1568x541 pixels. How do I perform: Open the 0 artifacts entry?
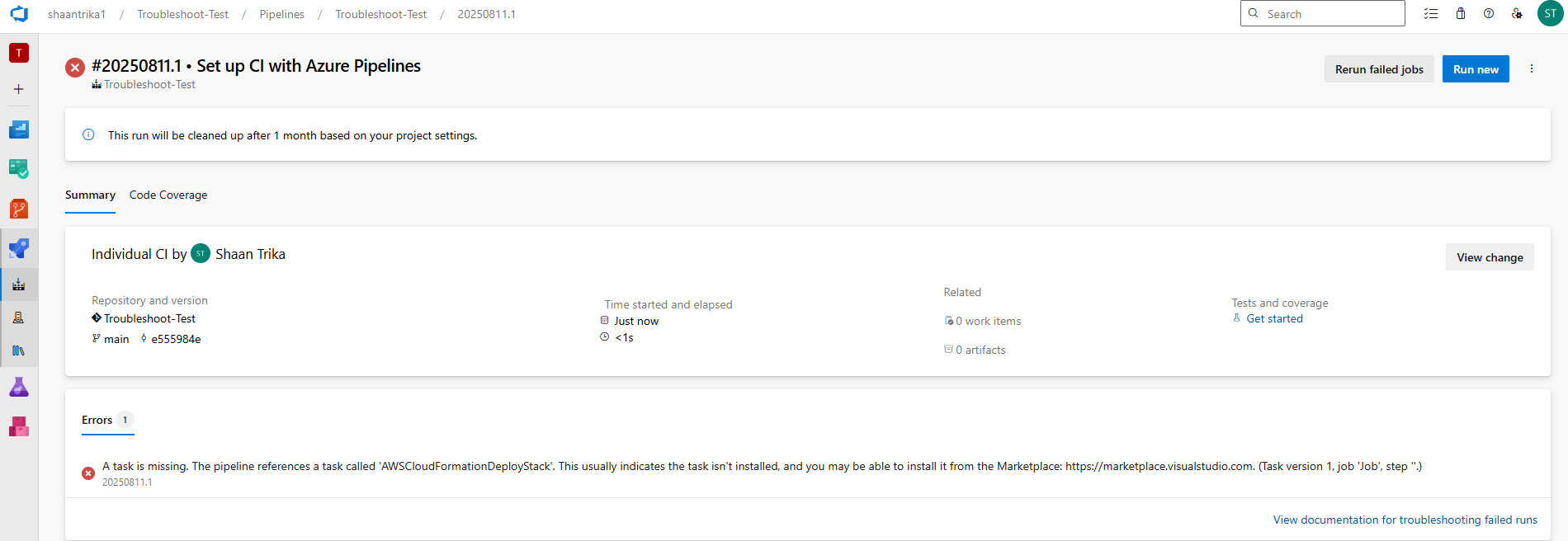pos(980,350)
